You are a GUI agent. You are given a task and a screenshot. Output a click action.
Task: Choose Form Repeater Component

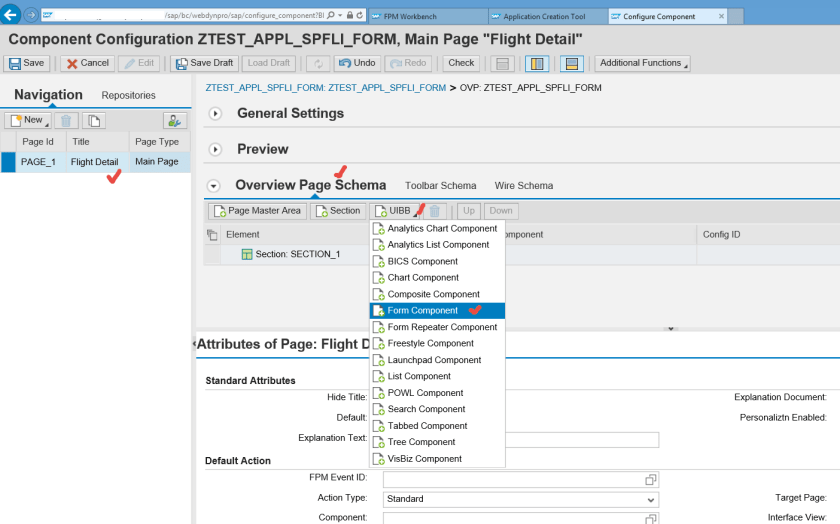pyautogui.click(x=437, y=327)
